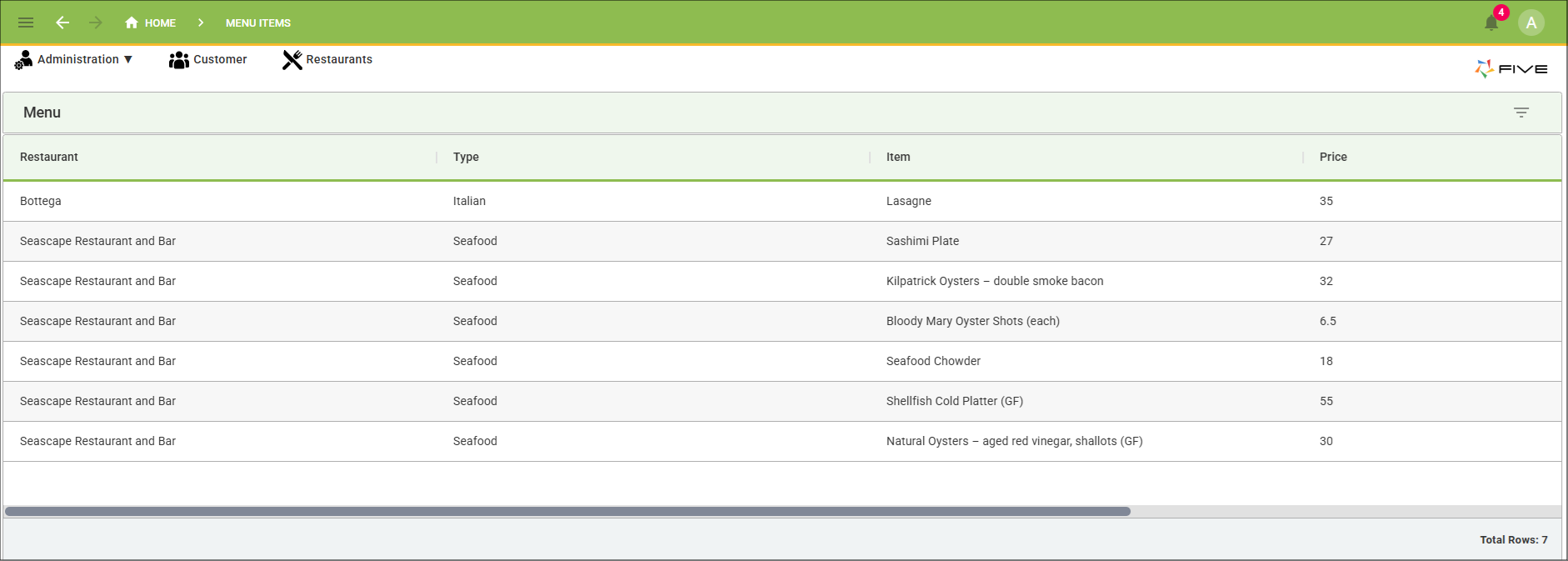The image size is (1568, 561).
Task: Open the Customer menu
Action: pos(220,59)
